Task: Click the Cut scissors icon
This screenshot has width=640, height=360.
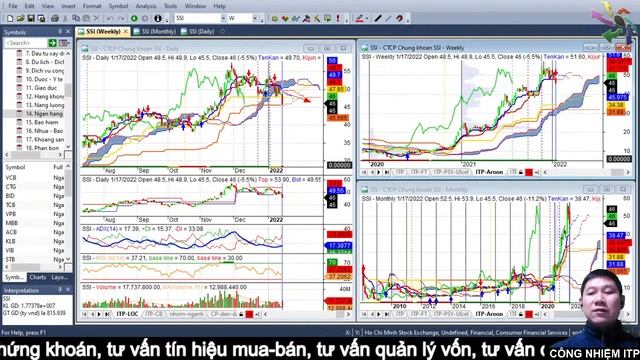Action: click(x=65, y=18)
